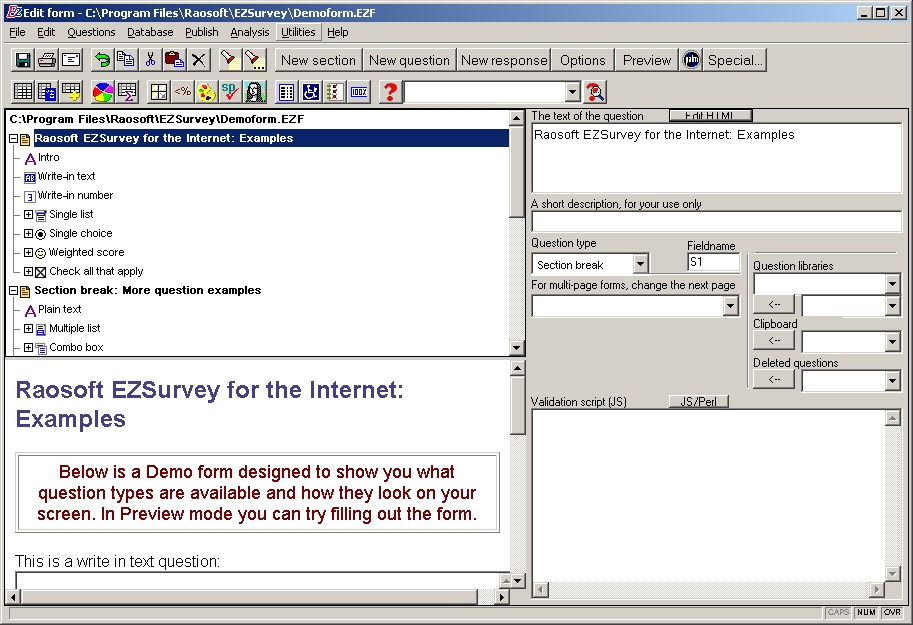The height and width of the screenshot is (625, 913).
Task: Open the Analysis menu
Action: pos(250,32)
